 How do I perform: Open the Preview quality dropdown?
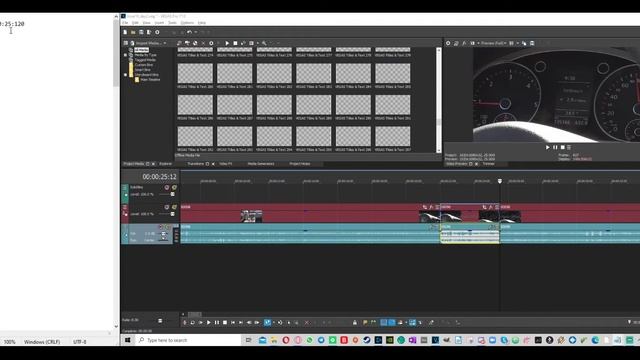(494, 43)
